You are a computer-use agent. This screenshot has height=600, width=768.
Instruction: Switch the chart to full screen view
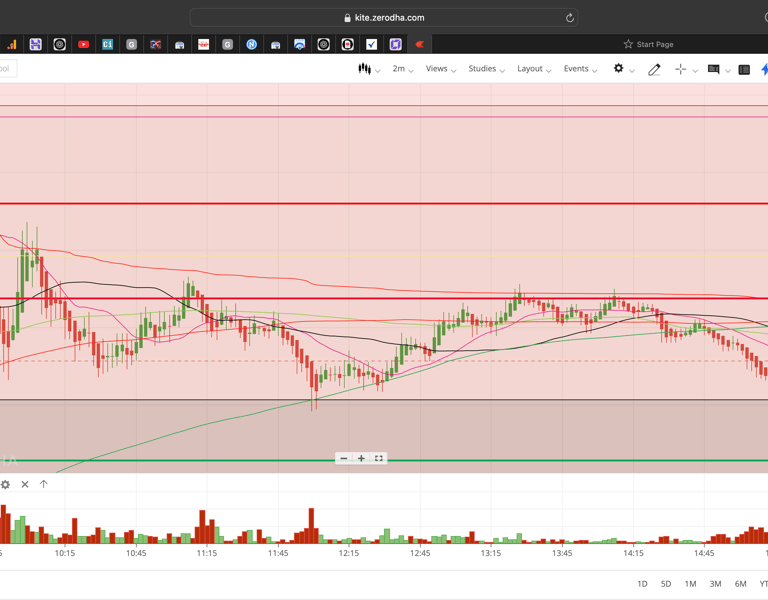[x=379, y=458]
